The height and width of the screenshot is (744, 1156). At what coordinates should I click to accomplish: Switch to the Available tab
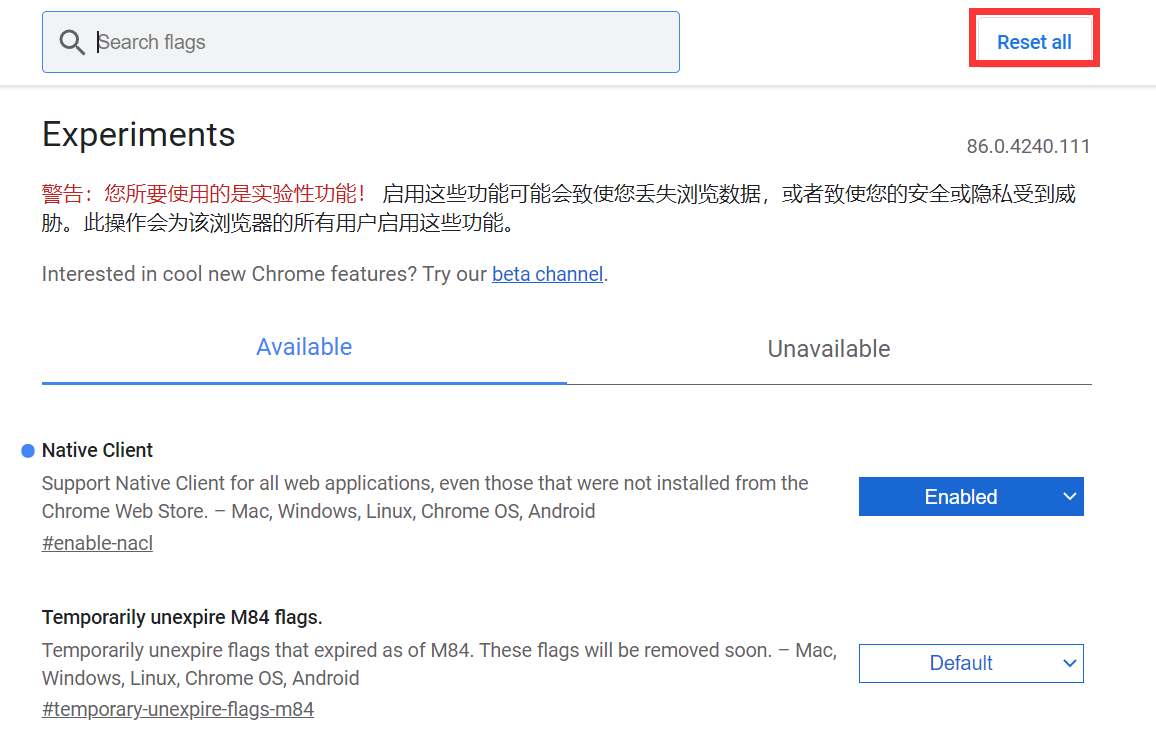click(x=304, y=347)
